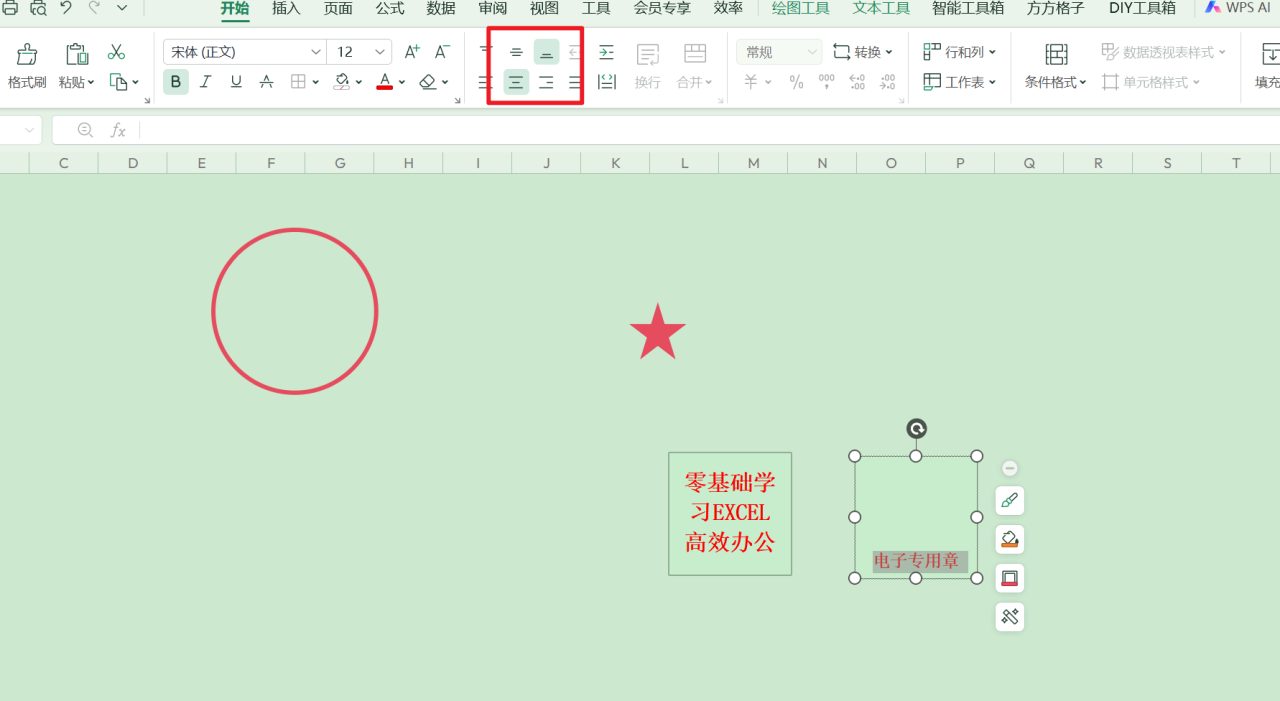Viewport: 1280px width, 701px height.
Task: Open the 方方格子 tab
Action: 1055,8
